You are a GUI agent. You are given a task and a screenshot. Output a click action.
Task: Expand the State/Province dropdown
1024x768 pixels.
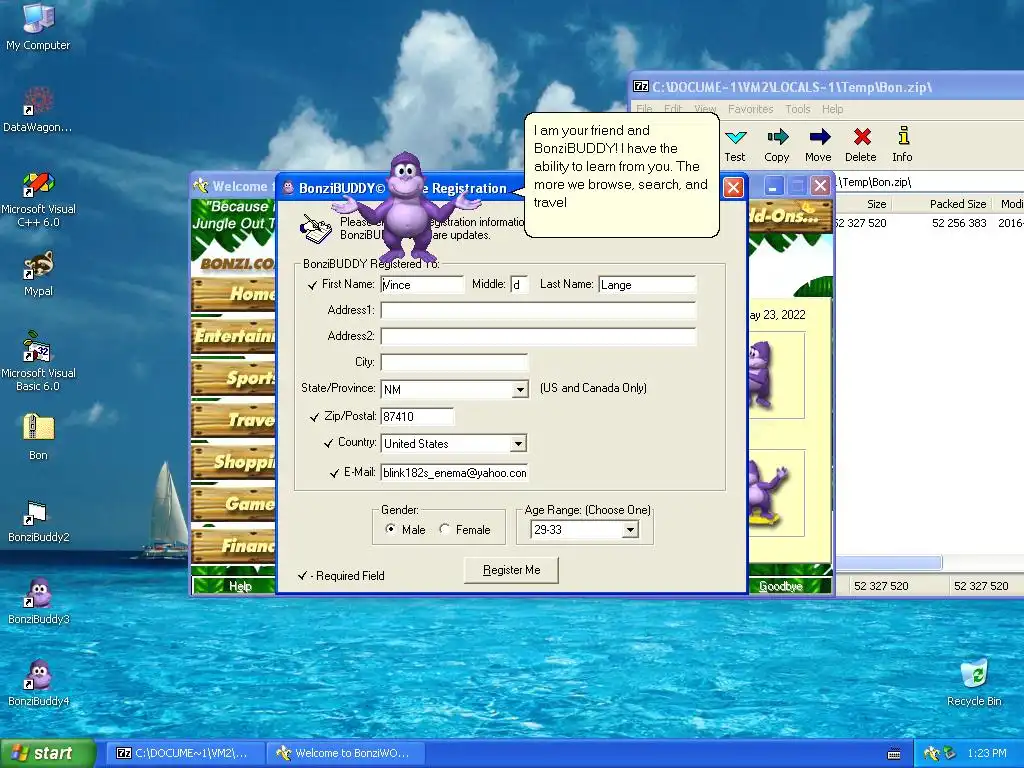coord(520,389)
